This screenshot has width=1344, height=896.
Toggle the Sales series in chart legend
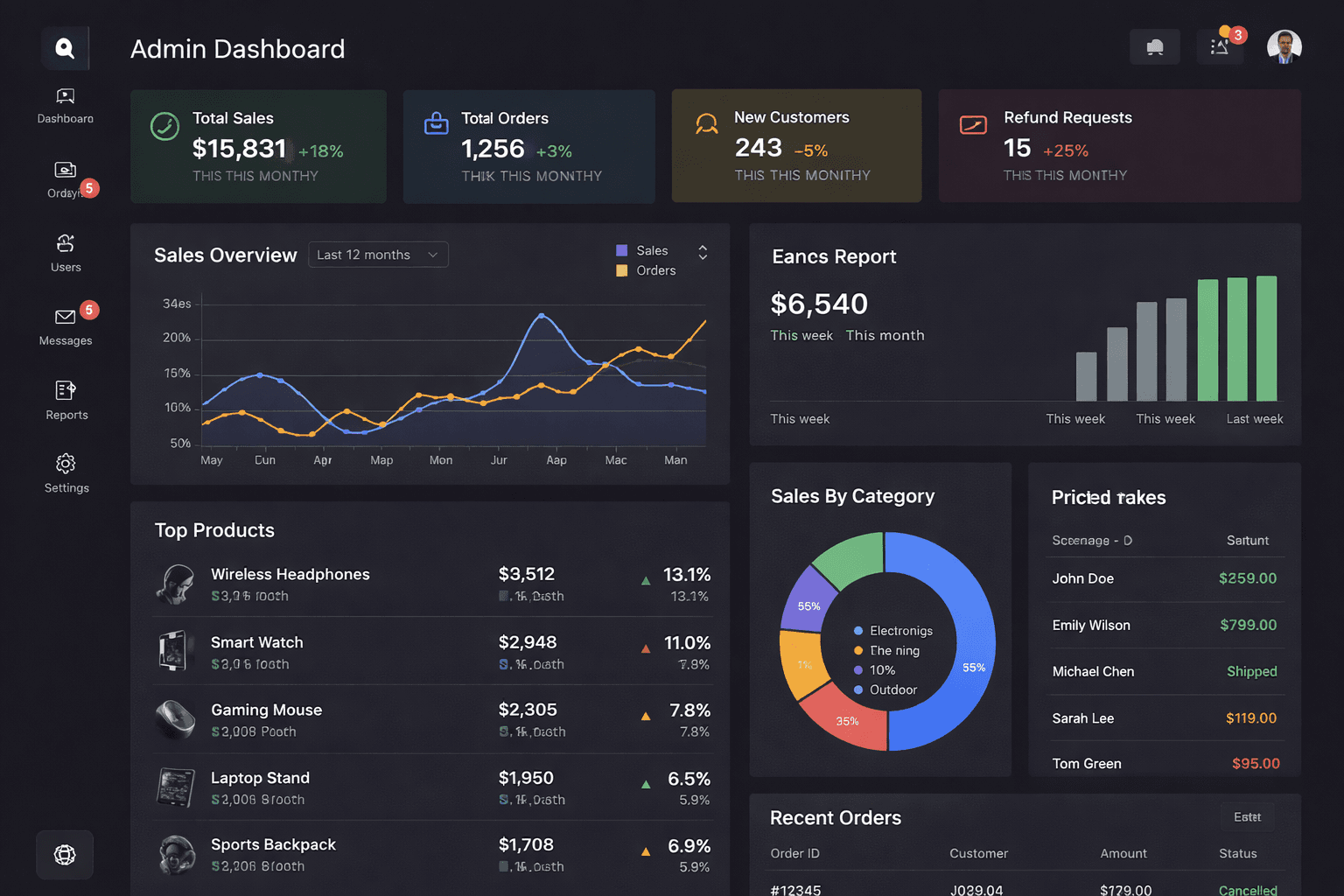[x=643, y=251]
